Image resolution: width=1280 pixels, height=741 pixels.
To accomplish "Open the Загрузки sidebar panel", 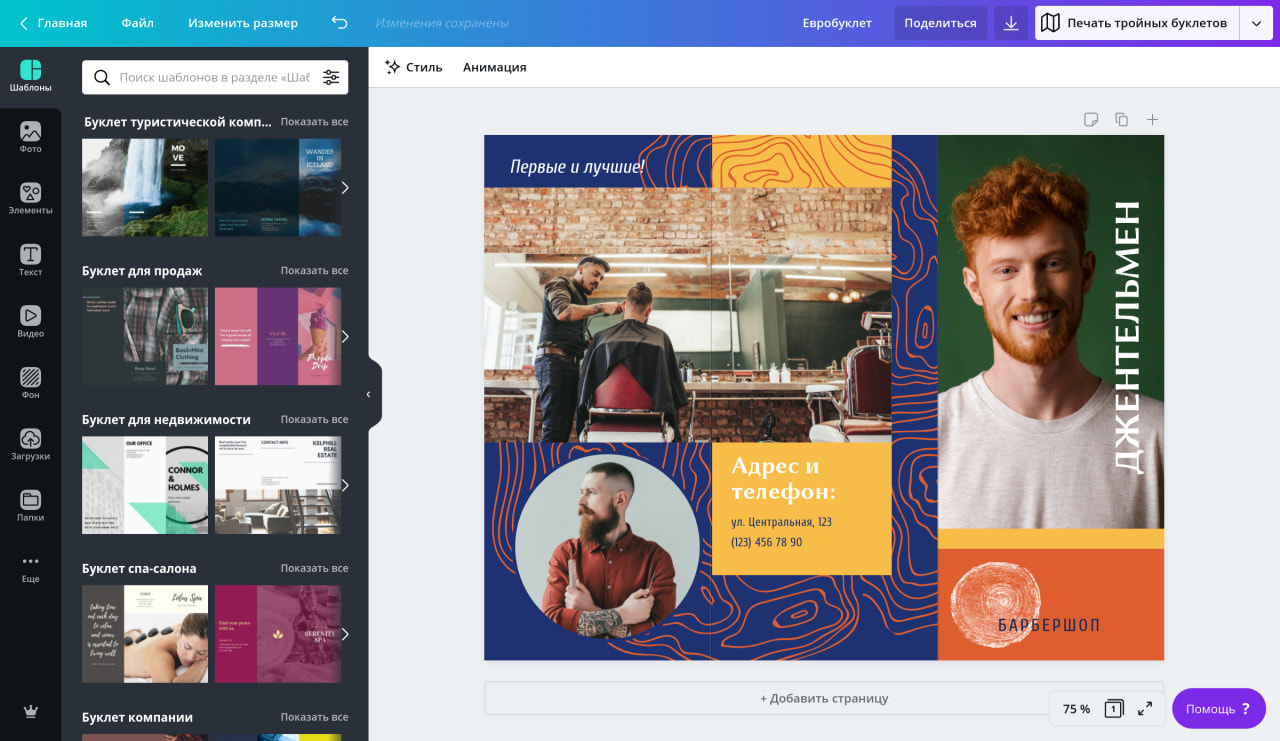I will tap(30, 445).
